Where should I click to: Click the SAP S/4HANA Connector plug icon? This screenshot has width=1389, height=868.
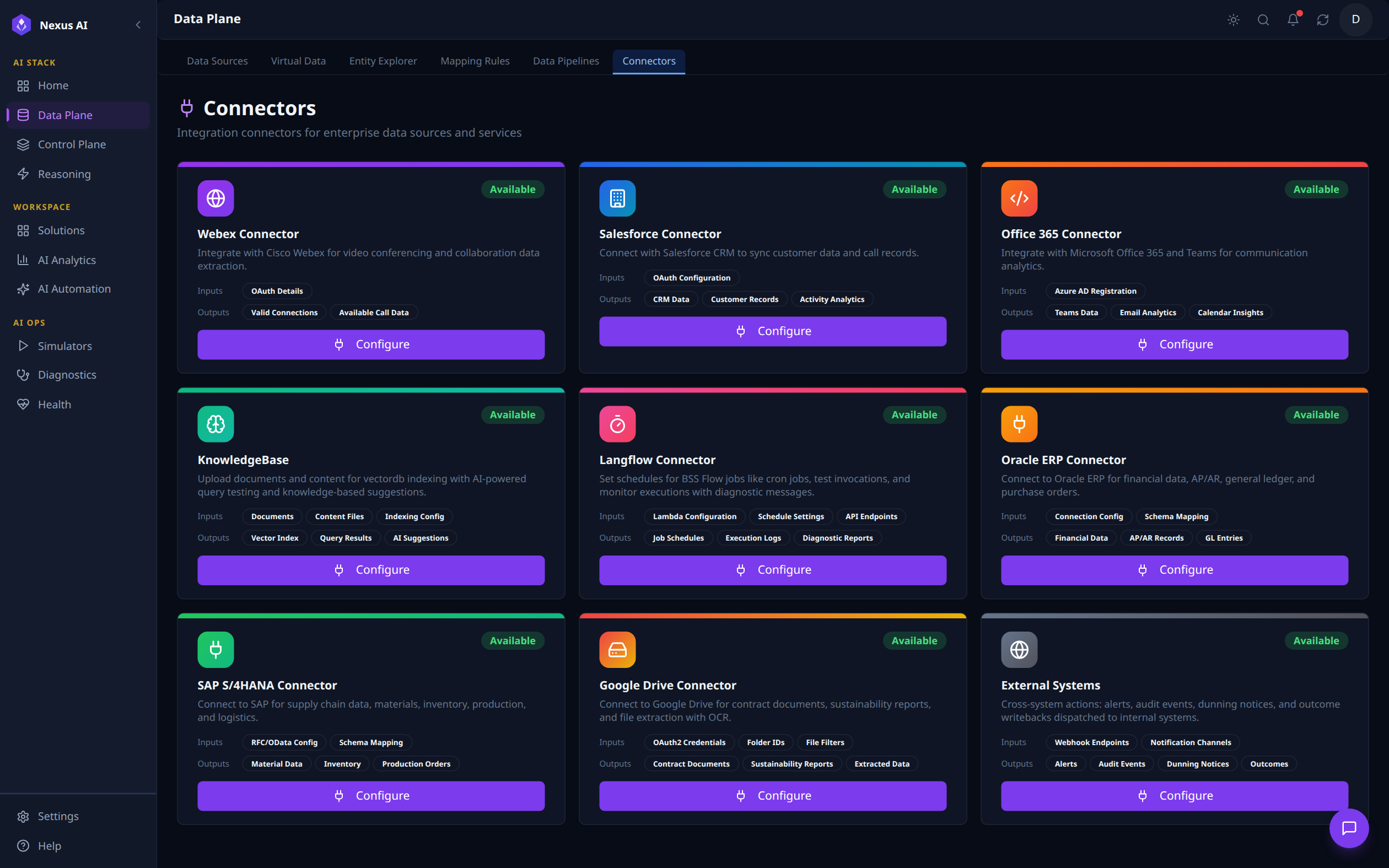point(216,650)
